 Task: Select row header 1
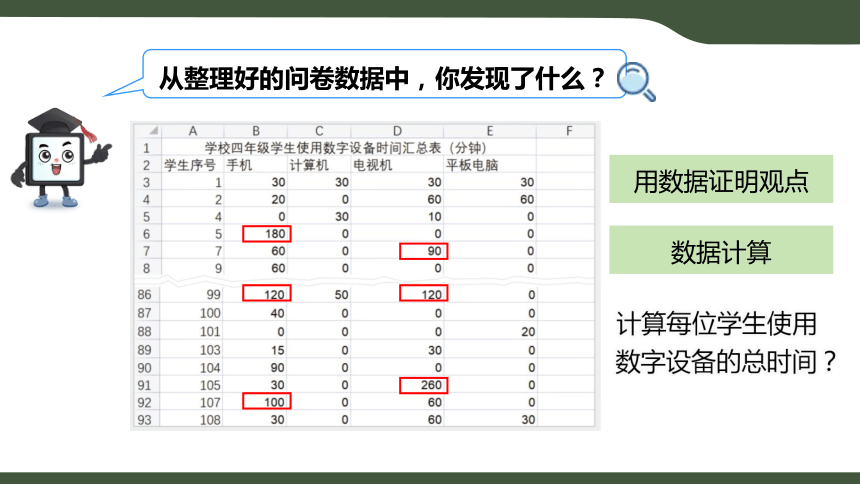146,148
